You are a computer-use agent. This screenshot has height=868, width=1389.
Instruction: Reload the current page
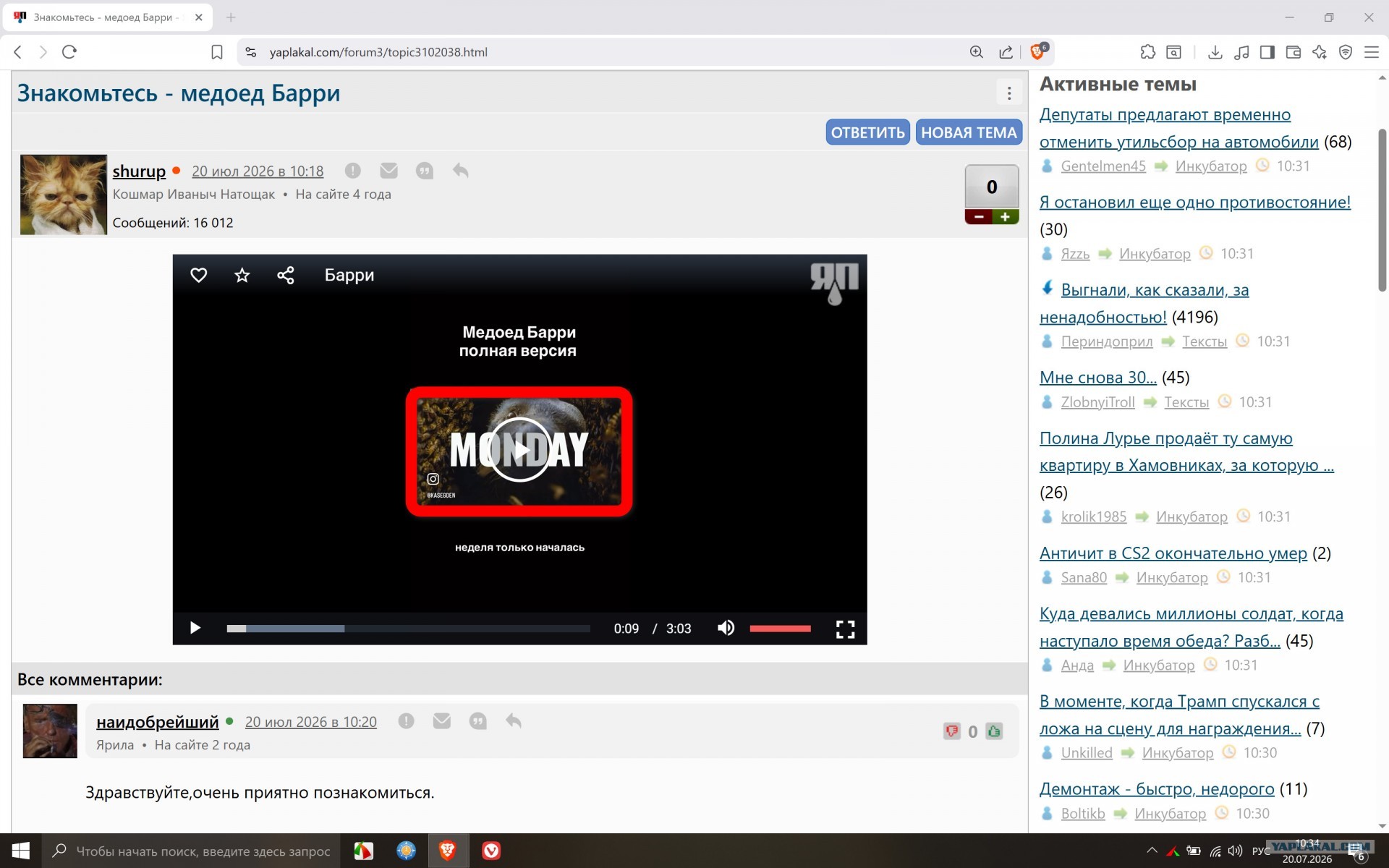click(x=69, y=52)
